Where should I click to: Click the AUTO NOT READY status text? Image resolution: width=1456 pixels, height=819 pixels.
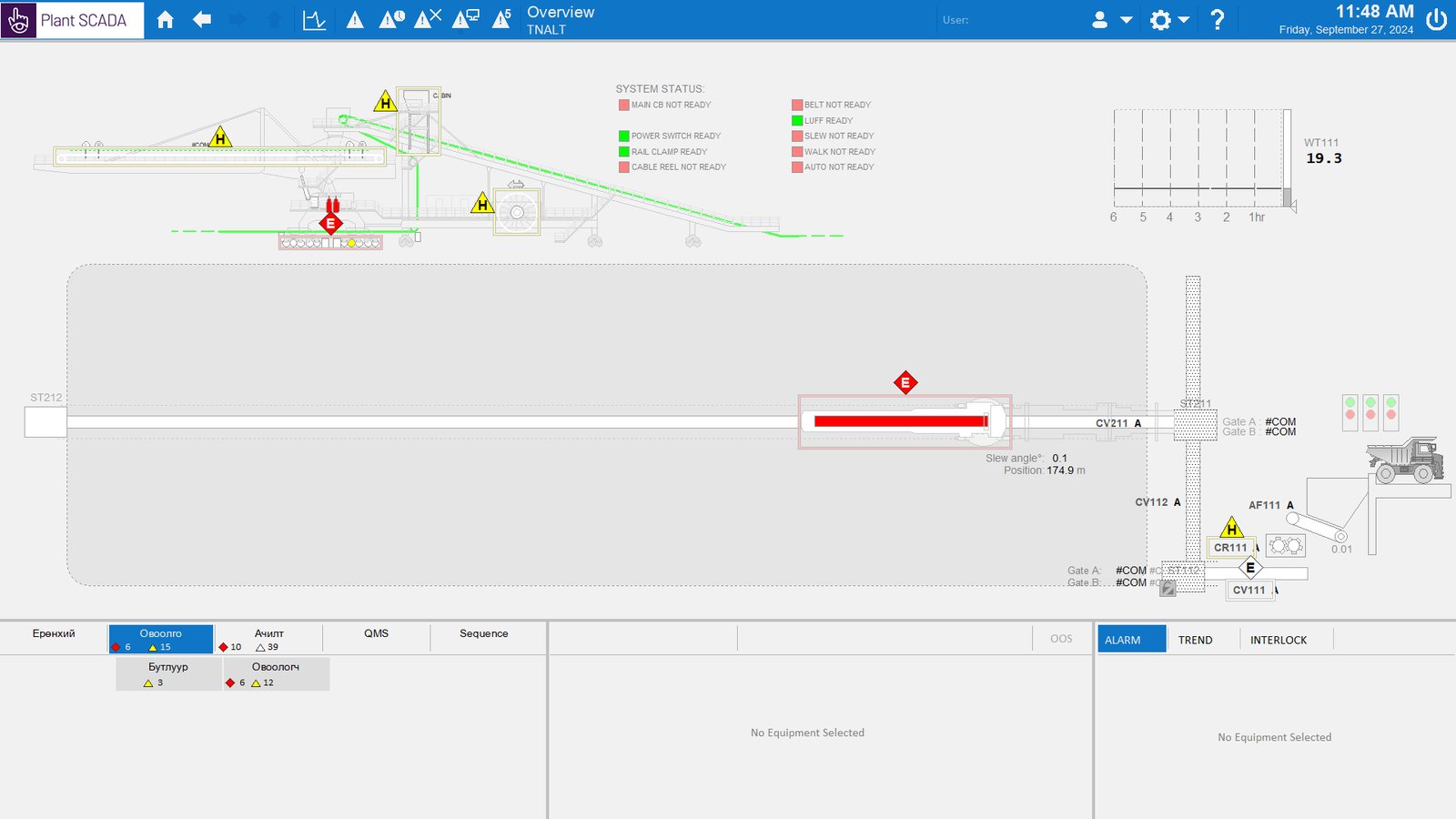point(839,167)
